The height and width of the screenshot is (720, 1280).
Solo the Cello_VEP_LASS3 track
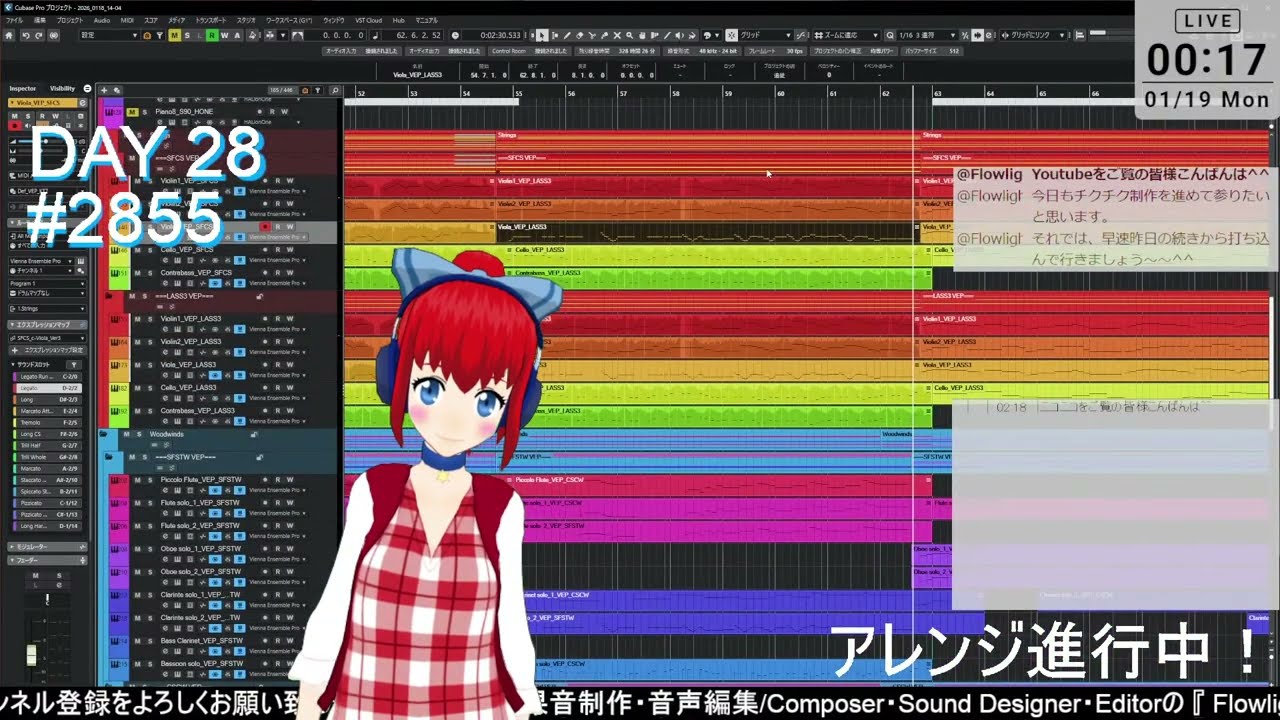[x=150, y=388]
